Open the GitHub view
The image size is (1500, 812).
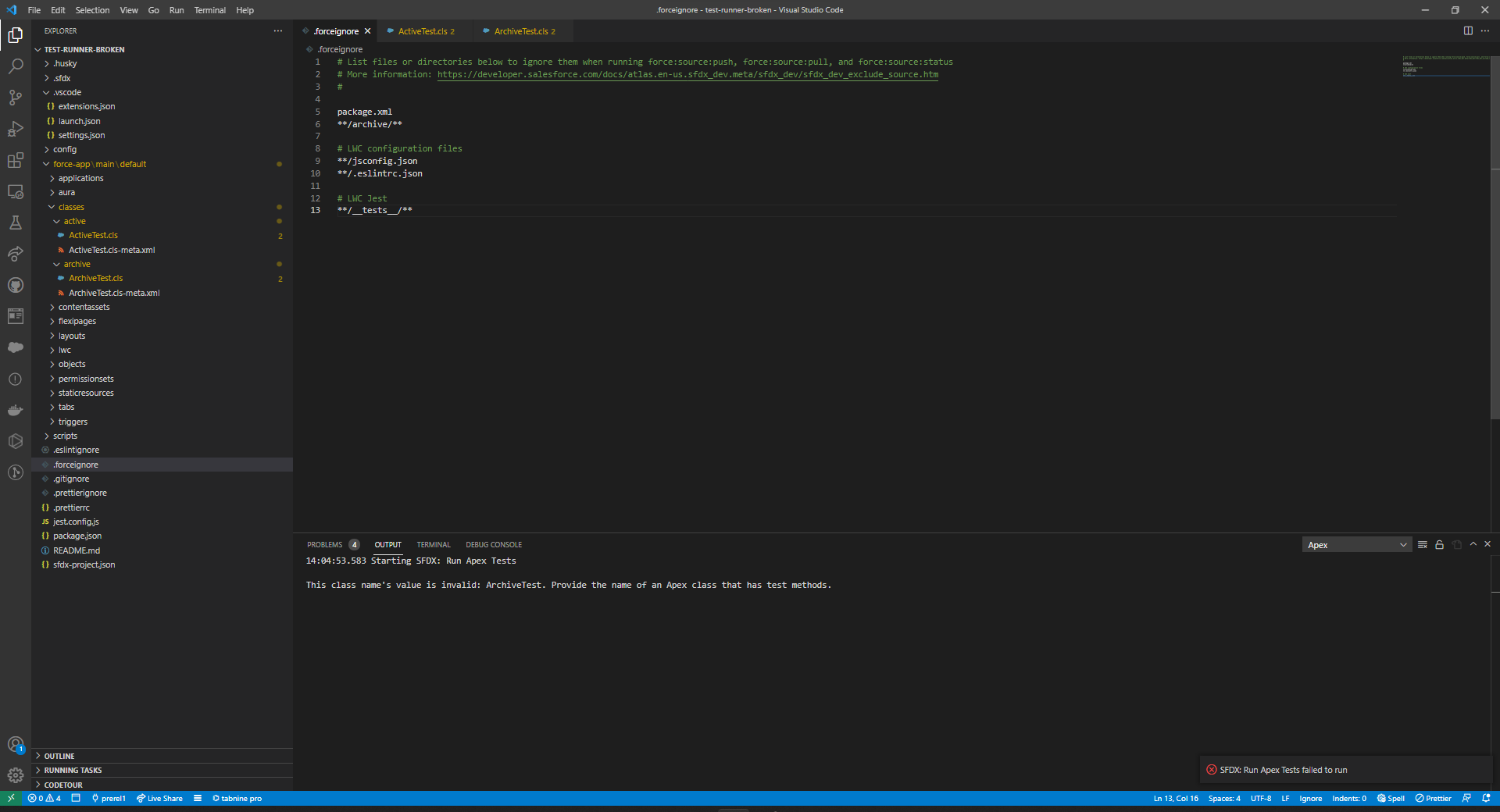[x=15, y=285]
